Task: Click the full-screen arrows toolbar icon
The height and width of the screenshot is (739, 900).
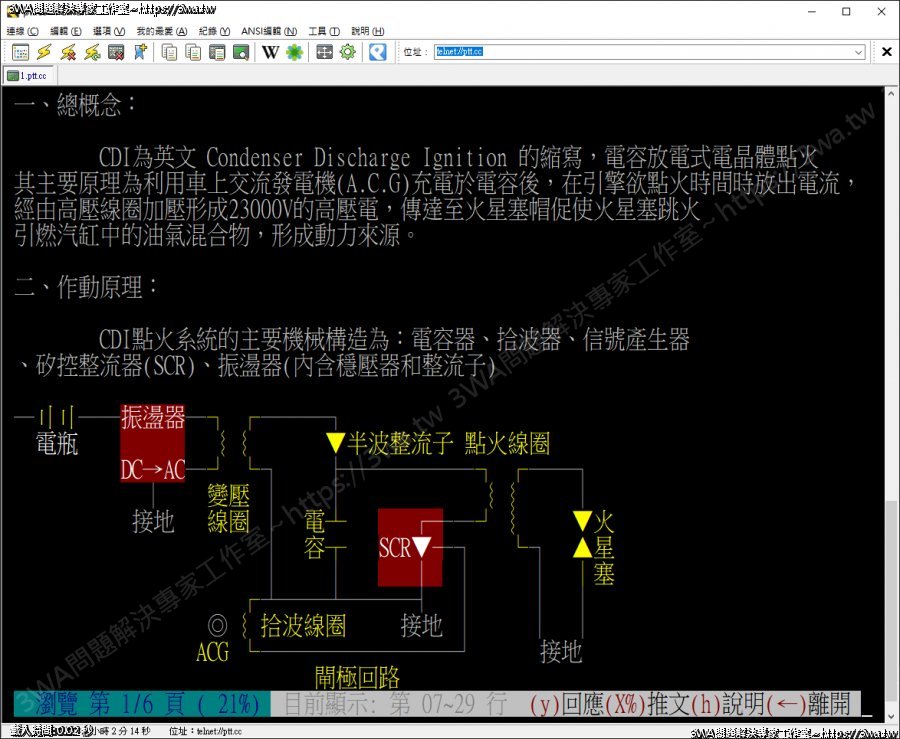Action: tap(324, 52)
